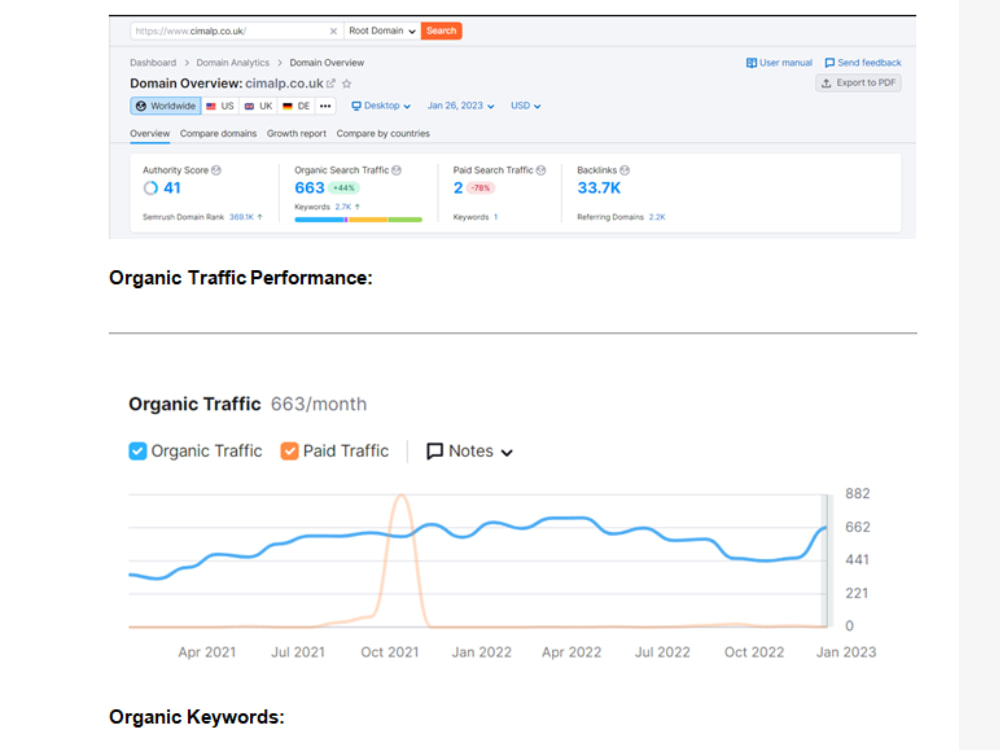Screen dimensions: 1000x750
Task: Open the Root Domain dropdown
Action: (382, 31)
